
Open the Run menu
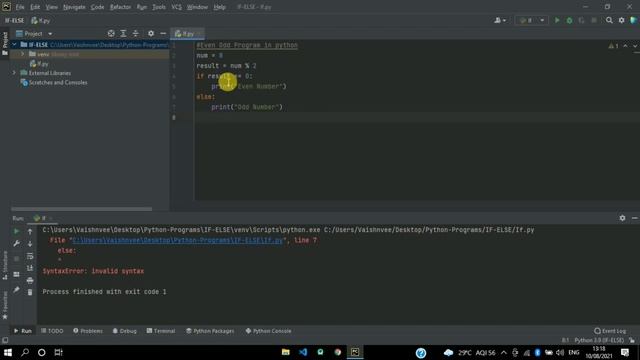point(142,7)
